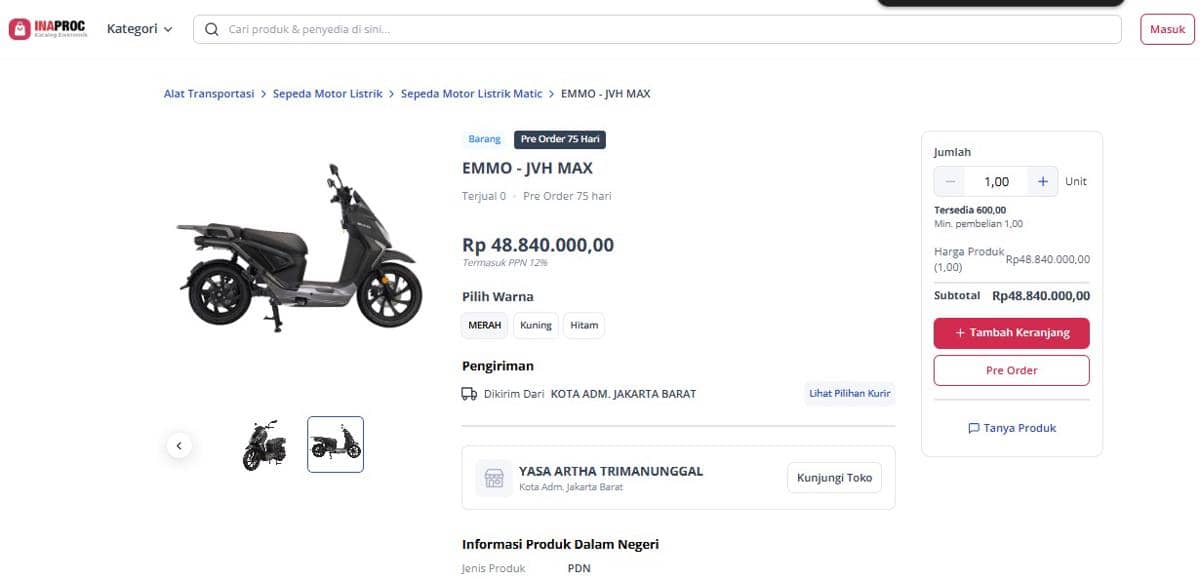This screenshot has height=579, width=1200.
Task: Click the chat bubble icon next to Tanya Produk
Action: [973, 428]
